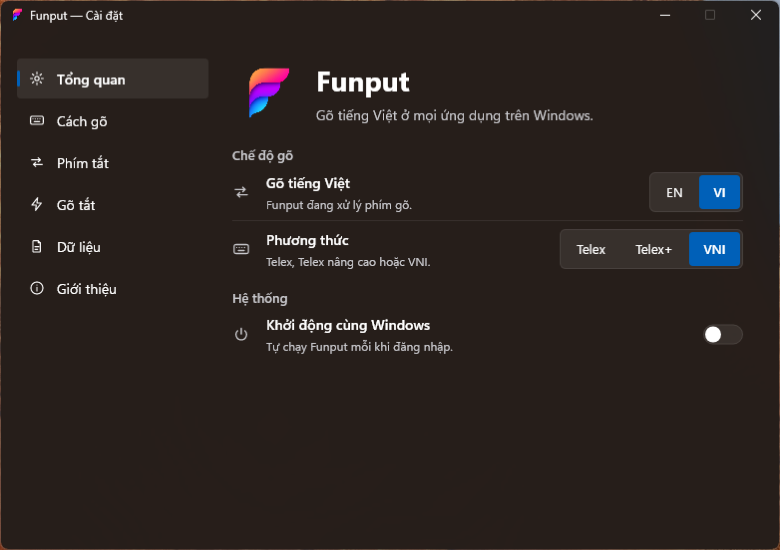Click text 'Funput đang xử lý phím gõ.'

pyautogui.click(x=339, y=205)
